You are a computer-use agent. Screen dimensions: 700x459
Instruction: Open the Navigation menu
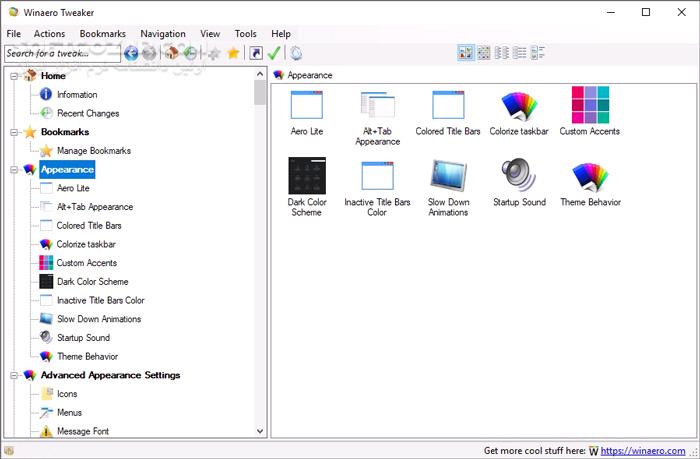tap(162, 33)
